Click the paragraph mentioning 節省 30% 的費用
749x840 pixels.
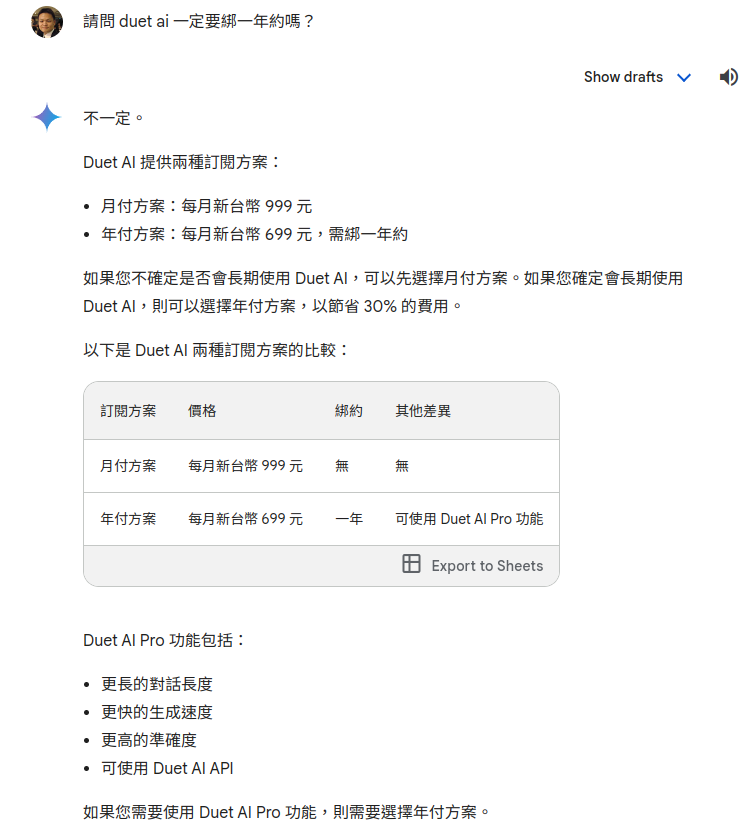[x=383, y=292]
